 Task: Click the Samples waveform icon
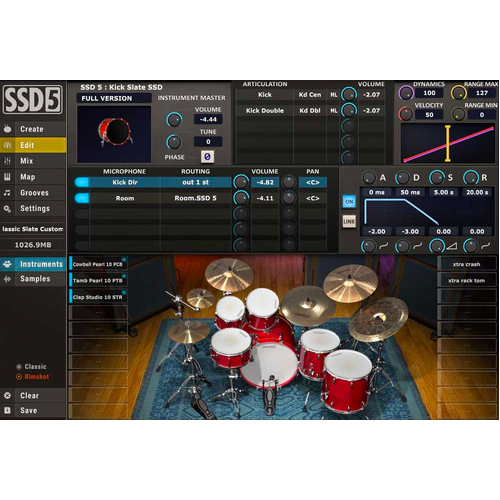coord(7,279)
